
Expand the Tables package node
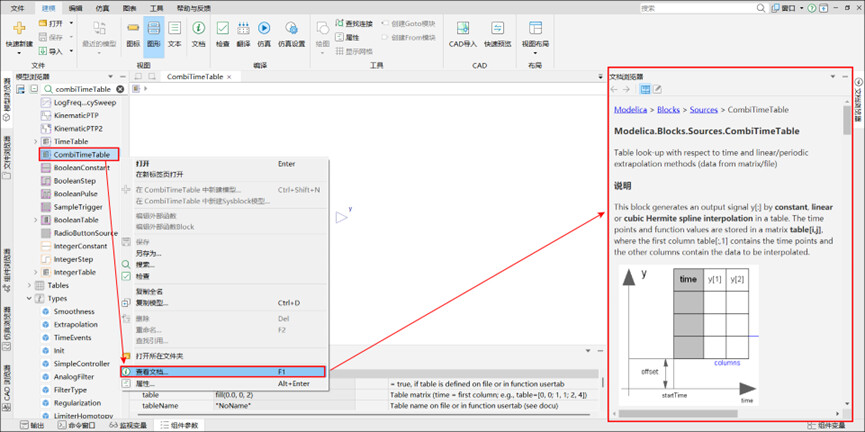pos(29,285)
